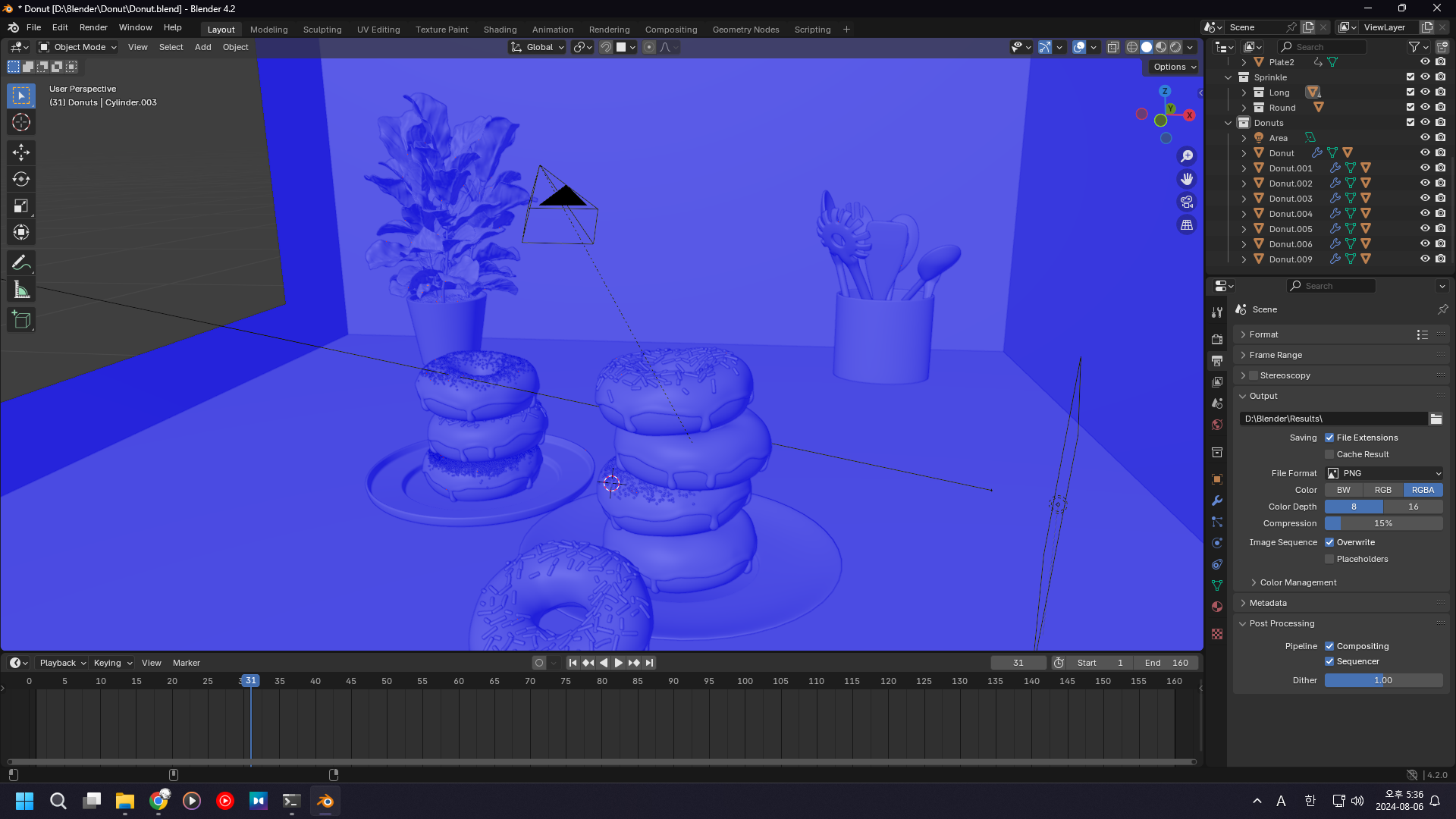1456x819 pixels.
Task: Open the Texture properties checker icon
Action: point(1217,634)
